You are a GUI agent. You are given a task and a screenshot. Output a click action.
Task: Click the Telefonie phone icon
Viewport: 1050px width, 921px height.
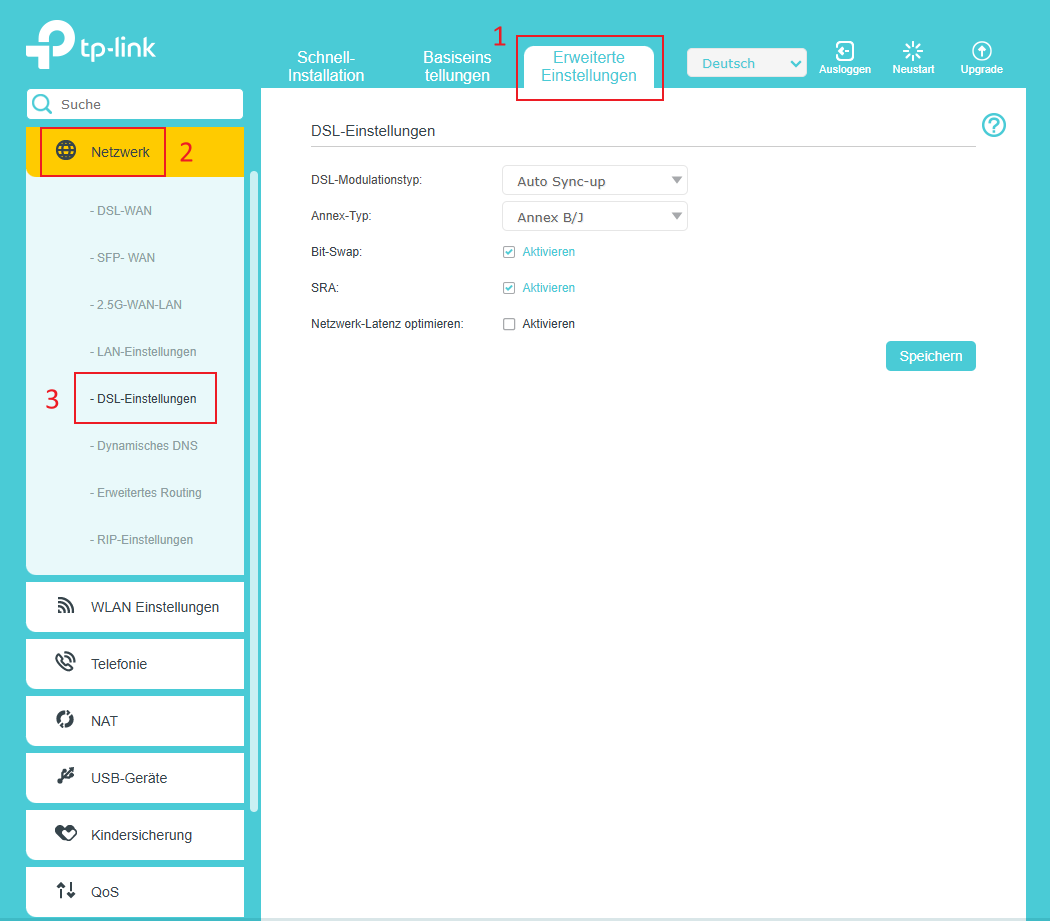(x=66, y=663)
